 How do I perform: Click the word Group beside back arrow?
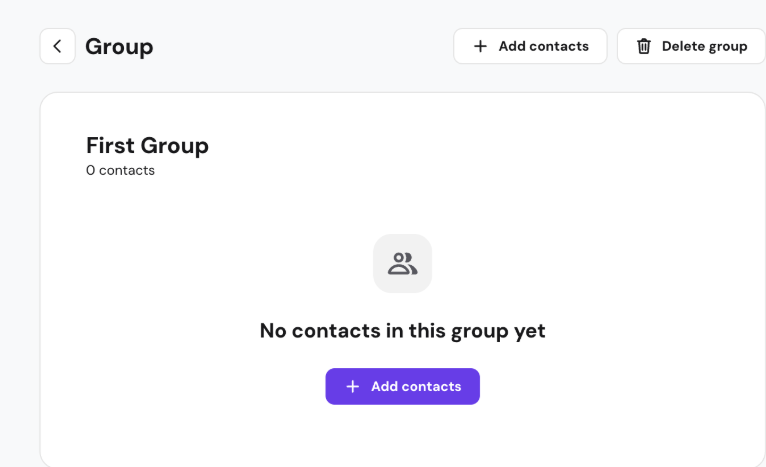tap(119, 46)
